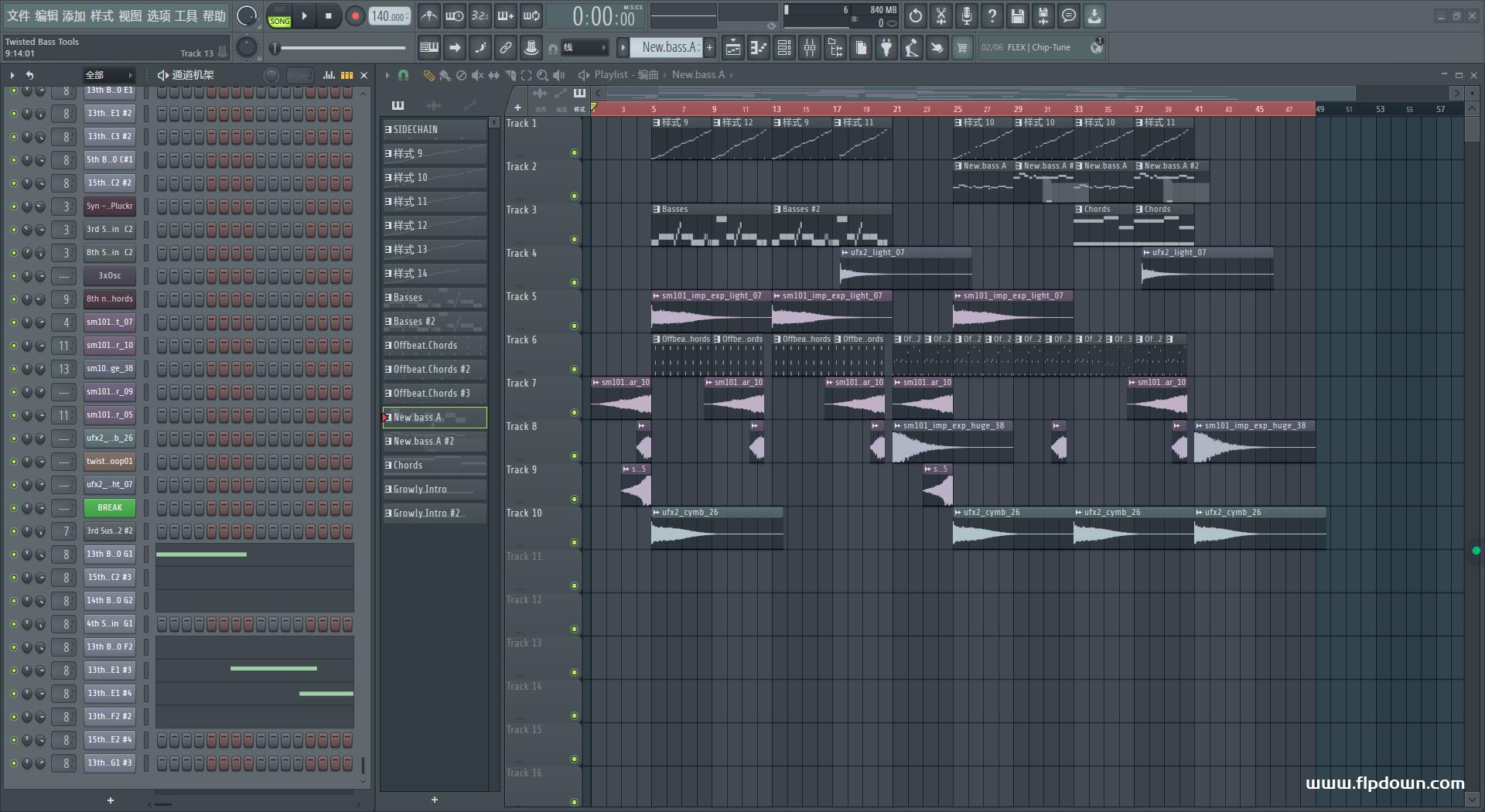1485x812 pixels.
Task: Enable typing keyboard to piano icon
Action: (429, 48)
